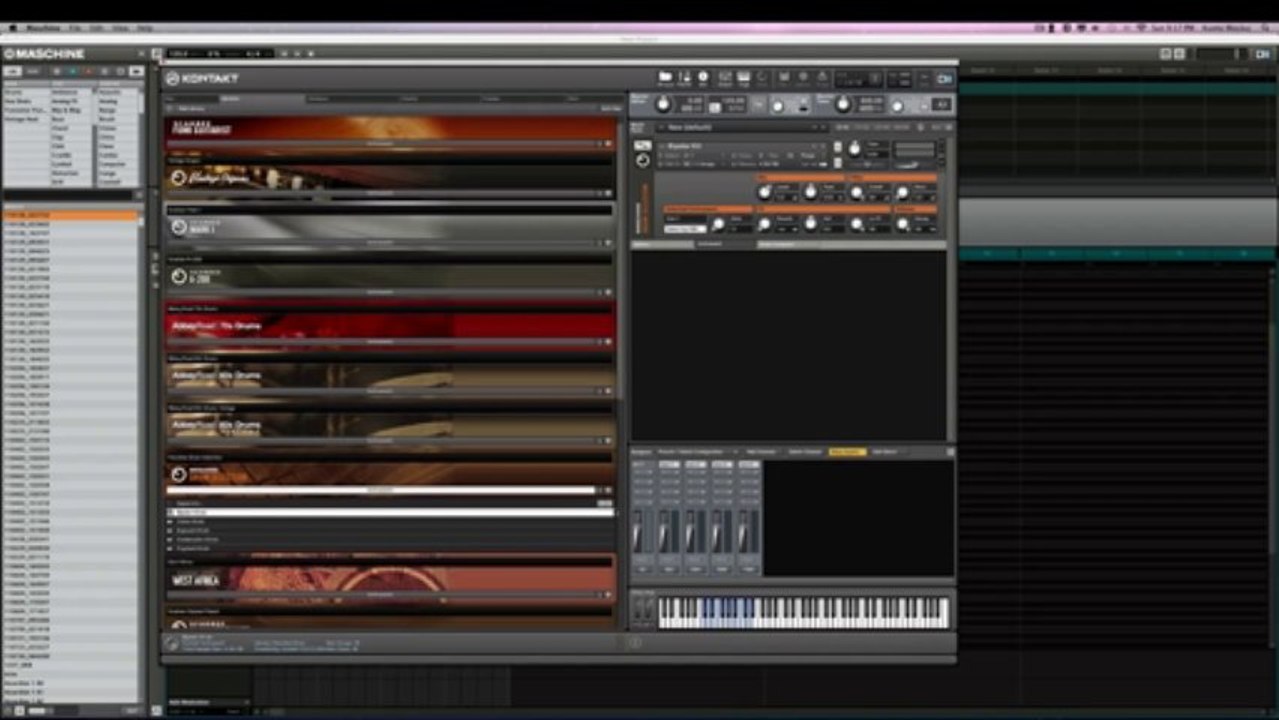Click the NI snapshot camera button in Kontakt header
Image resolution: width=1279 pixels, height=720 pixels.
[x=944, y=78]
